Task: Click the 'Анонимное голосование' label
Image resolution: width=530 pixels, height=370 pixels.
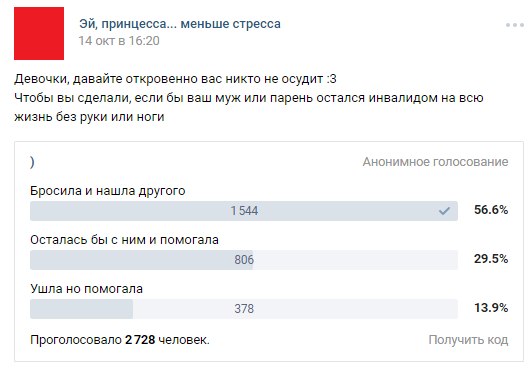Action: pos(435,162)
